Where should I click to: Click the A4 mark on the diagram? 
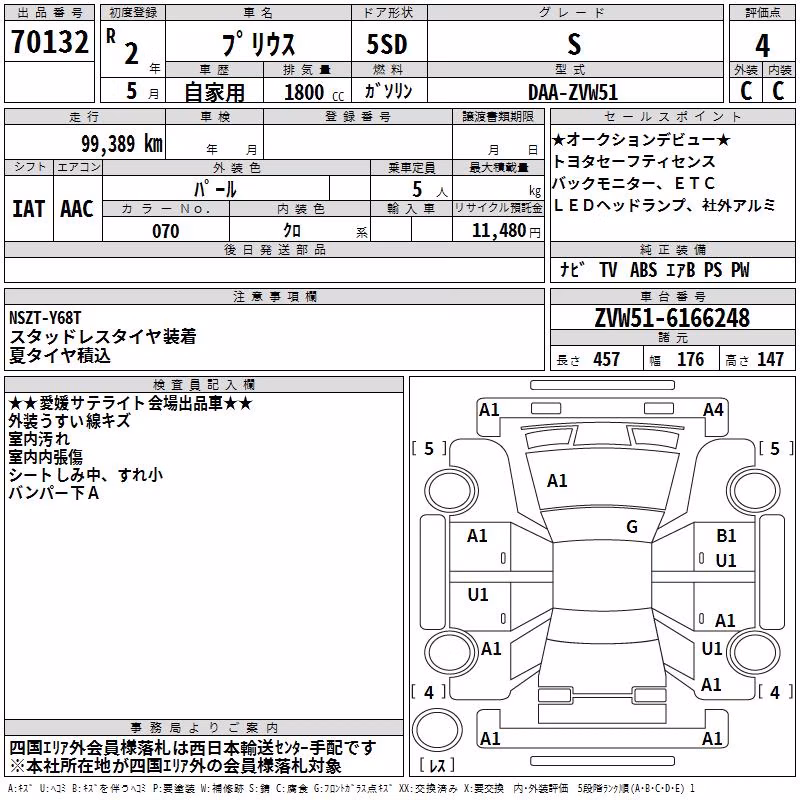713,410
